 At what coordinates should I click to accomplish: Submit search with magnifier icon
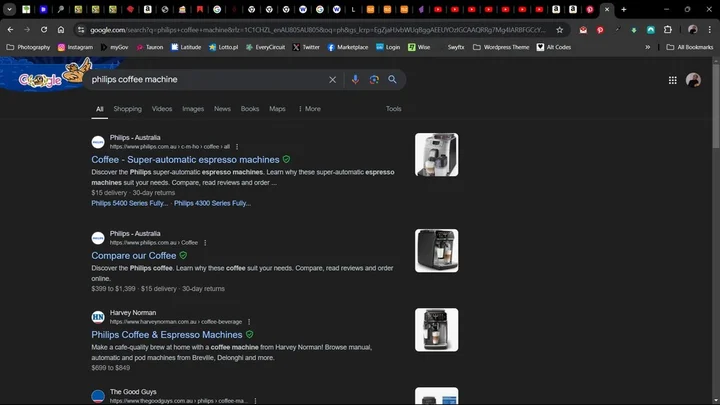[392, 79]
